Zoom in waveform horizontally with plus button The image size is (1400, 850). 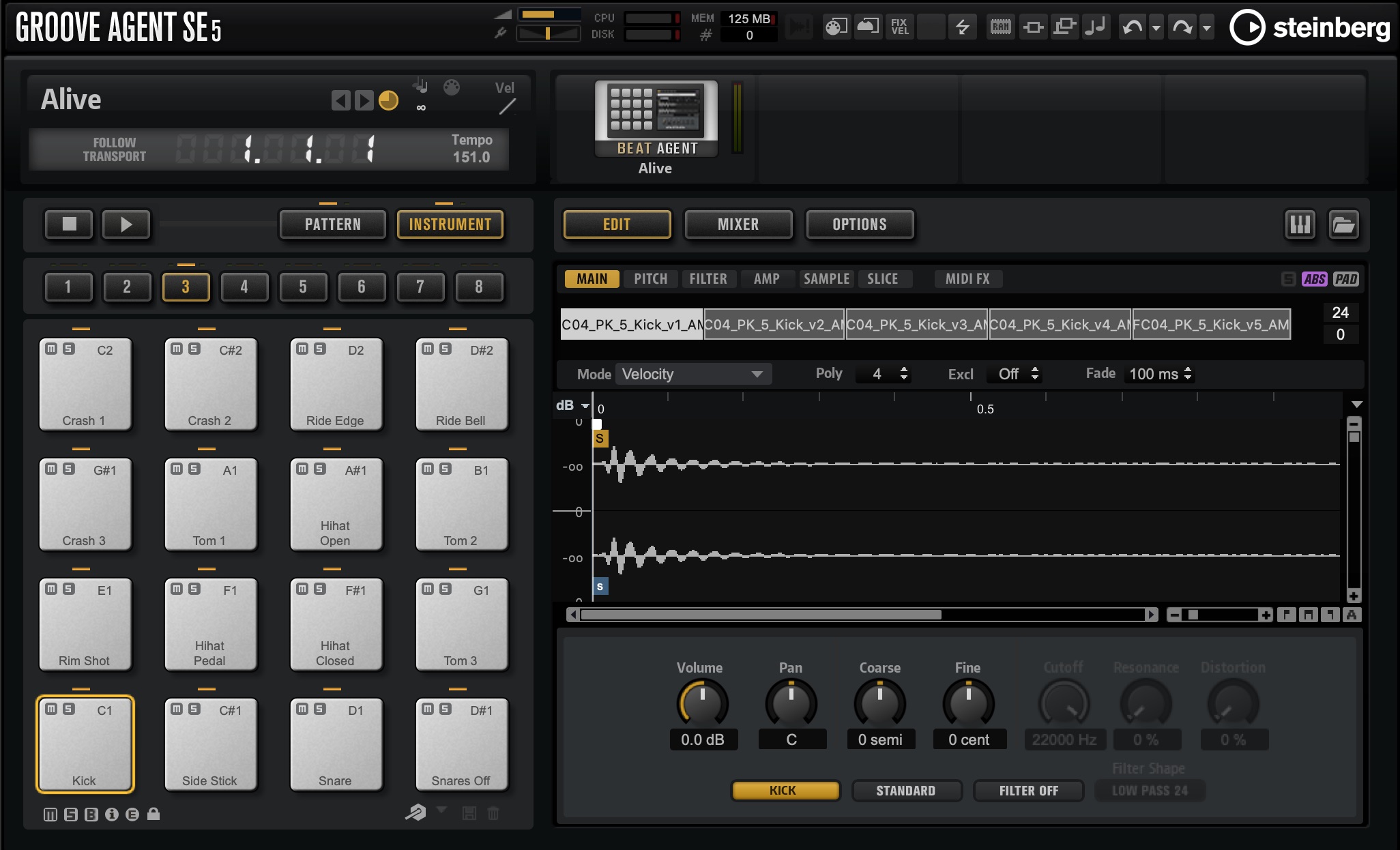click(1266, 615)
